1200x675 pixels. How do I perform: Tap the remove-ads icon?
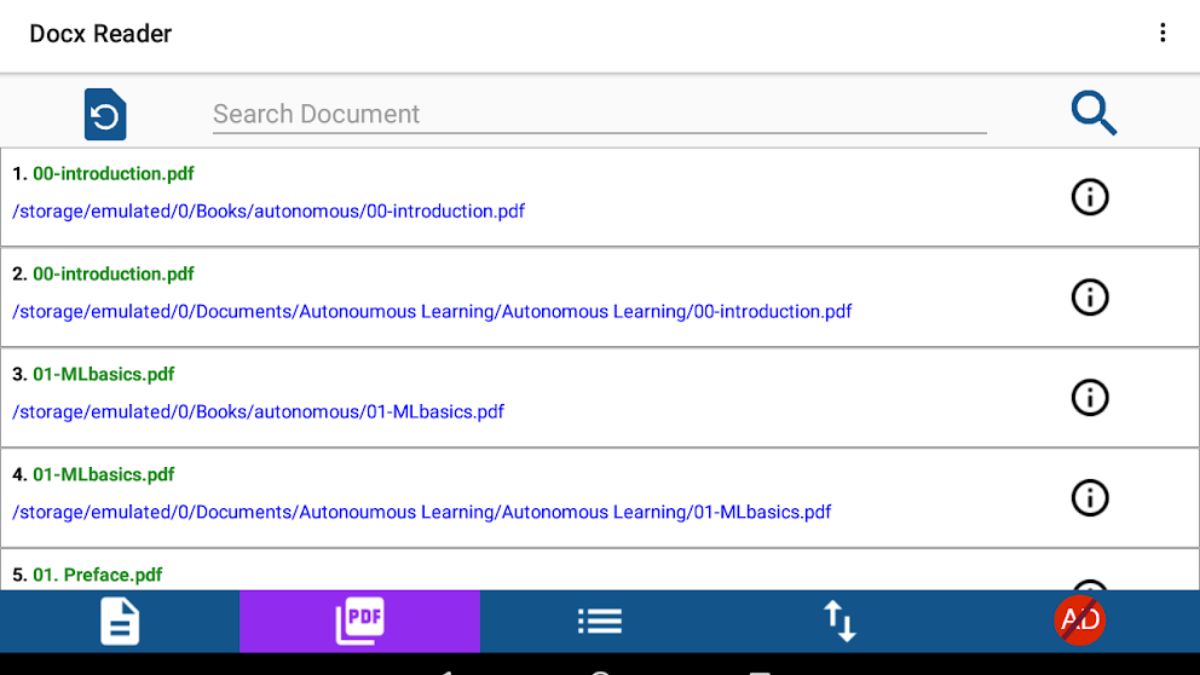(1079, 620)
